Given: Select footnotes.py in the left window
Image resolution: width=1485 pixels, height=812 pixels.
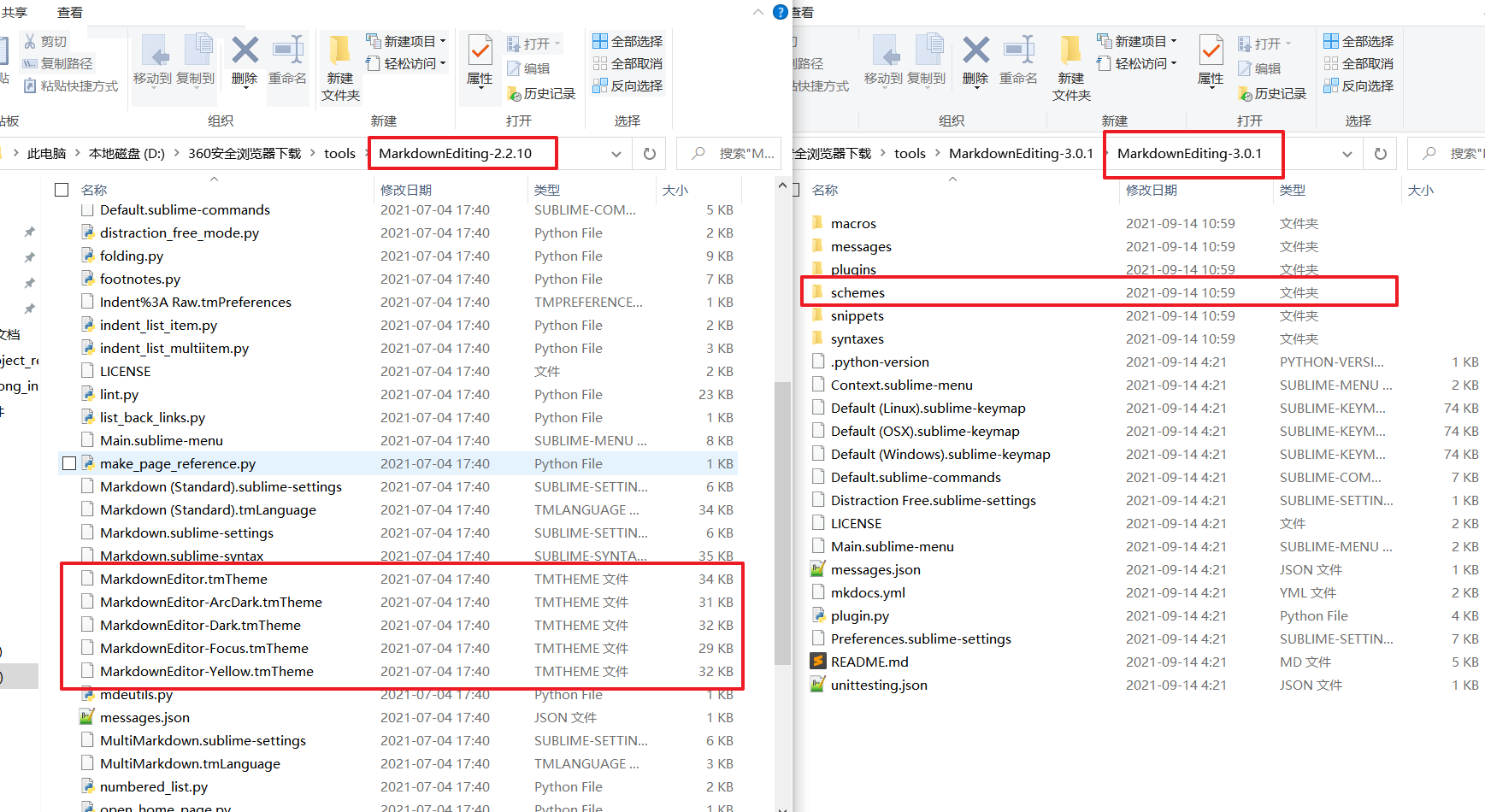Looking at the screenshot, I should point(140,279).
